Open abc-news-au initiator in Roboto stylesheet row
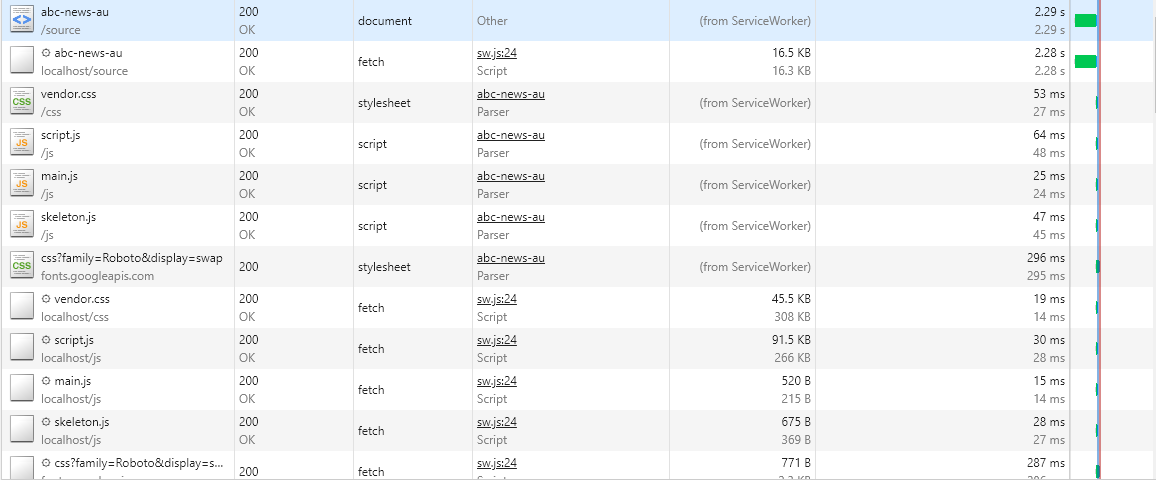Viewport: 1156px width, 480px height. 511,258
